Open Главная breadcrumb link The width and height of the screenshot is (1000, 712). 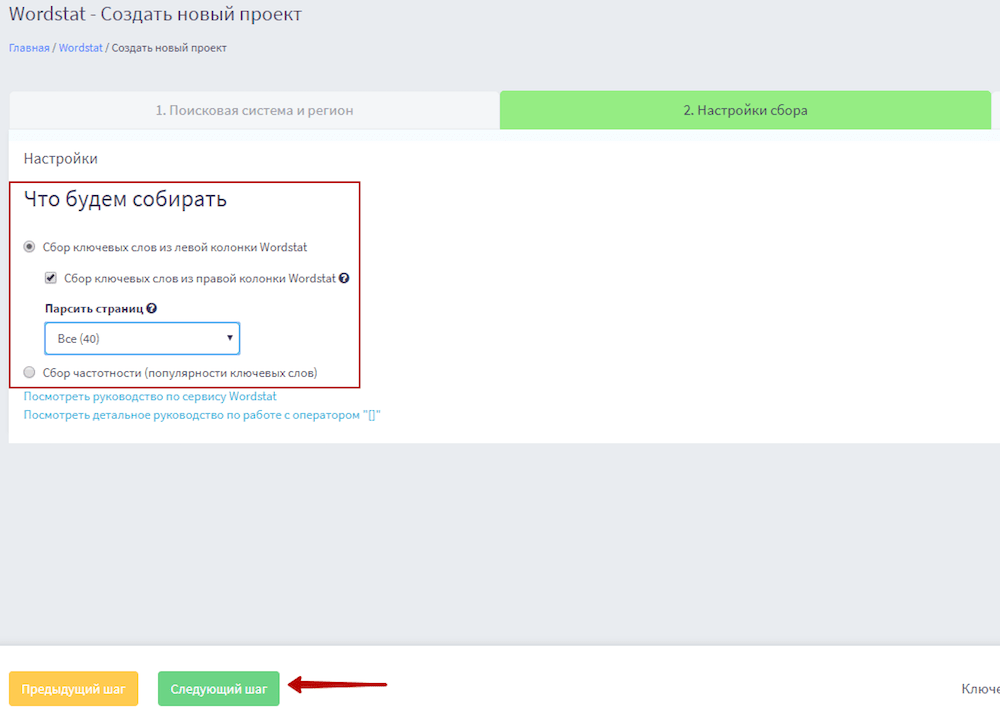point(29,48)
